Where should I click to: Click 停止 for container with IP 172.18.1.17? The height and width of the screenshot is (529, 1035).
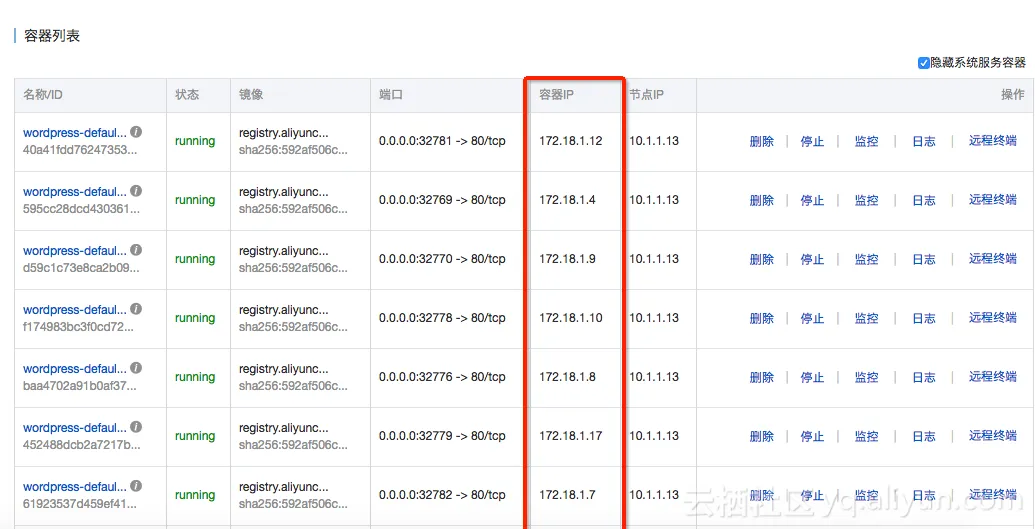tap(812, 437)
